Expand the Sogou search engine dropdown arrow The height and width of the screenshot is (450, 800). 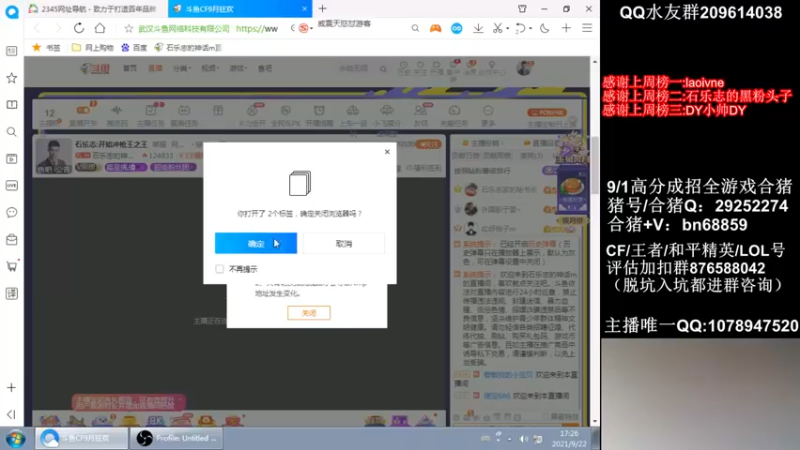(312, 29)
